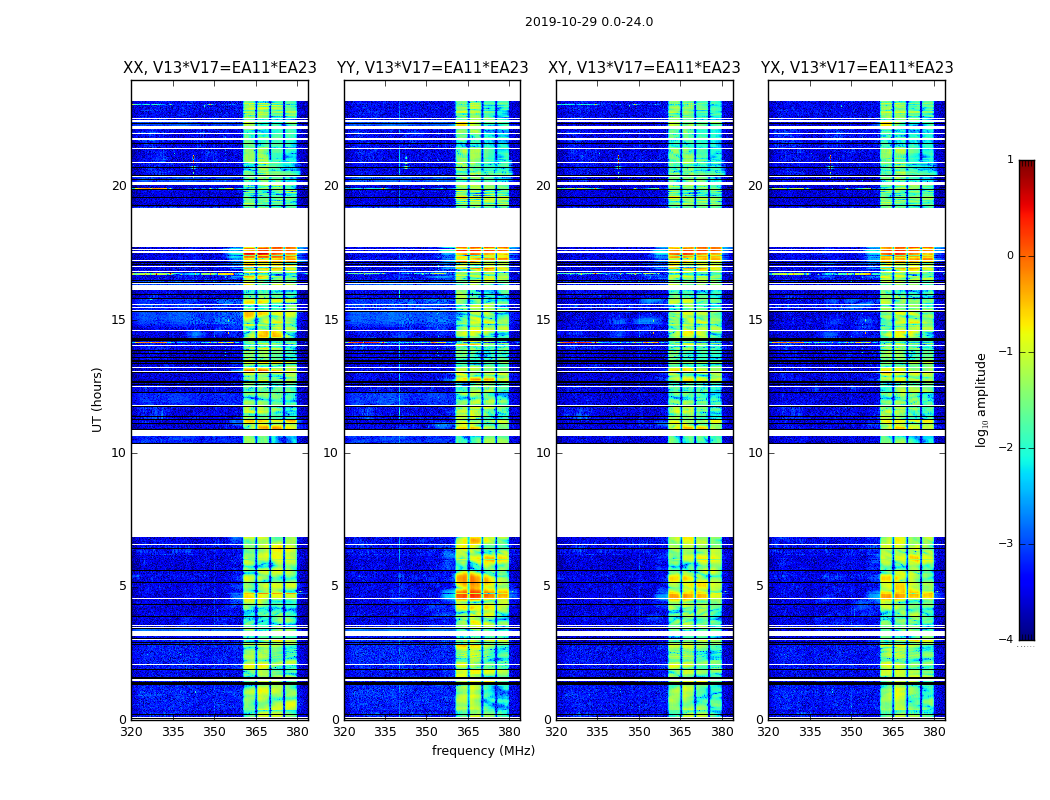1050x800 pixels.
Task: Click the 320 frequency tick under the XX panel
Action: [131, 732]
